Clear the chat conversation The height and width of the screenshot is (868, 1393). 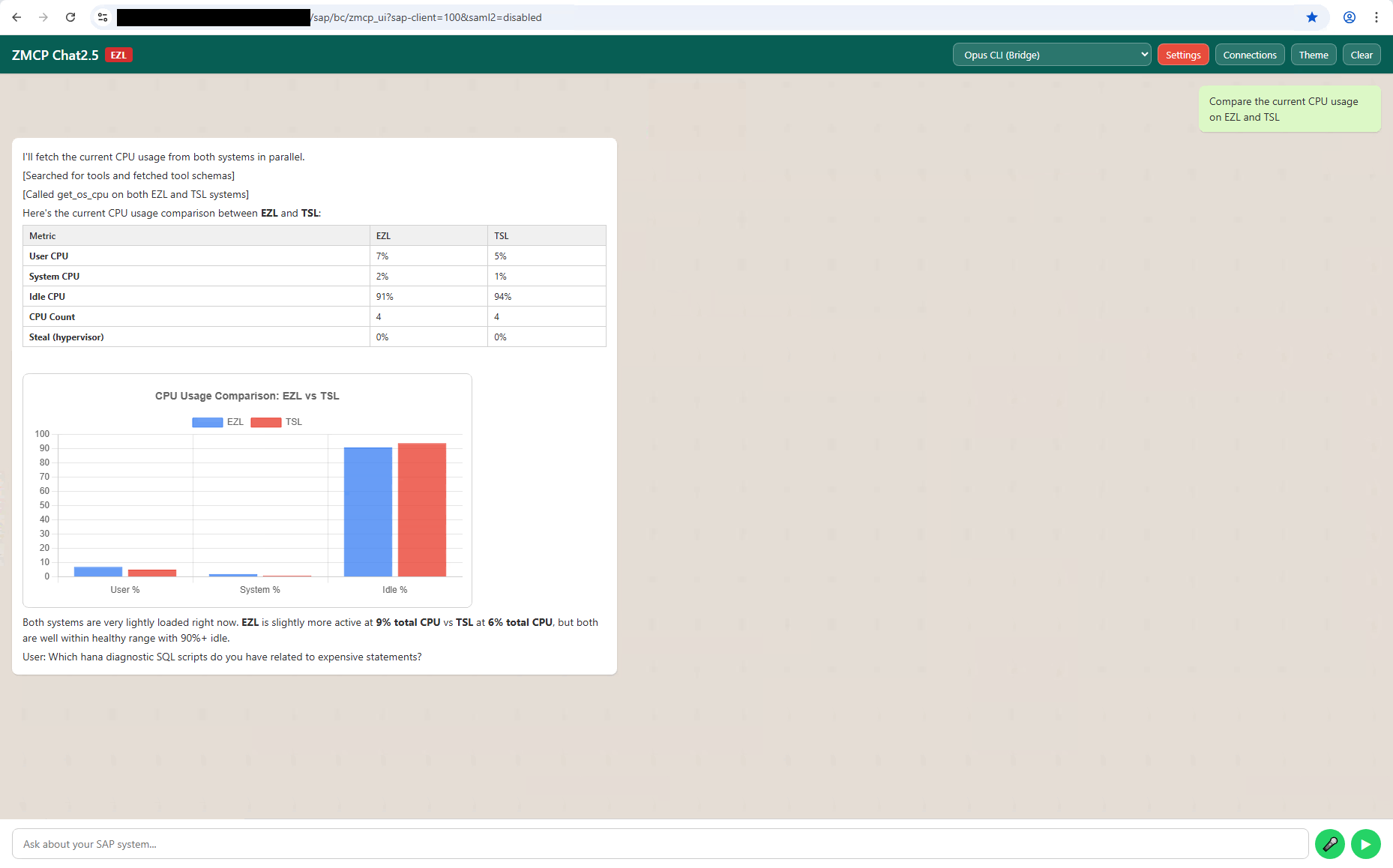tap(1362, 55)
